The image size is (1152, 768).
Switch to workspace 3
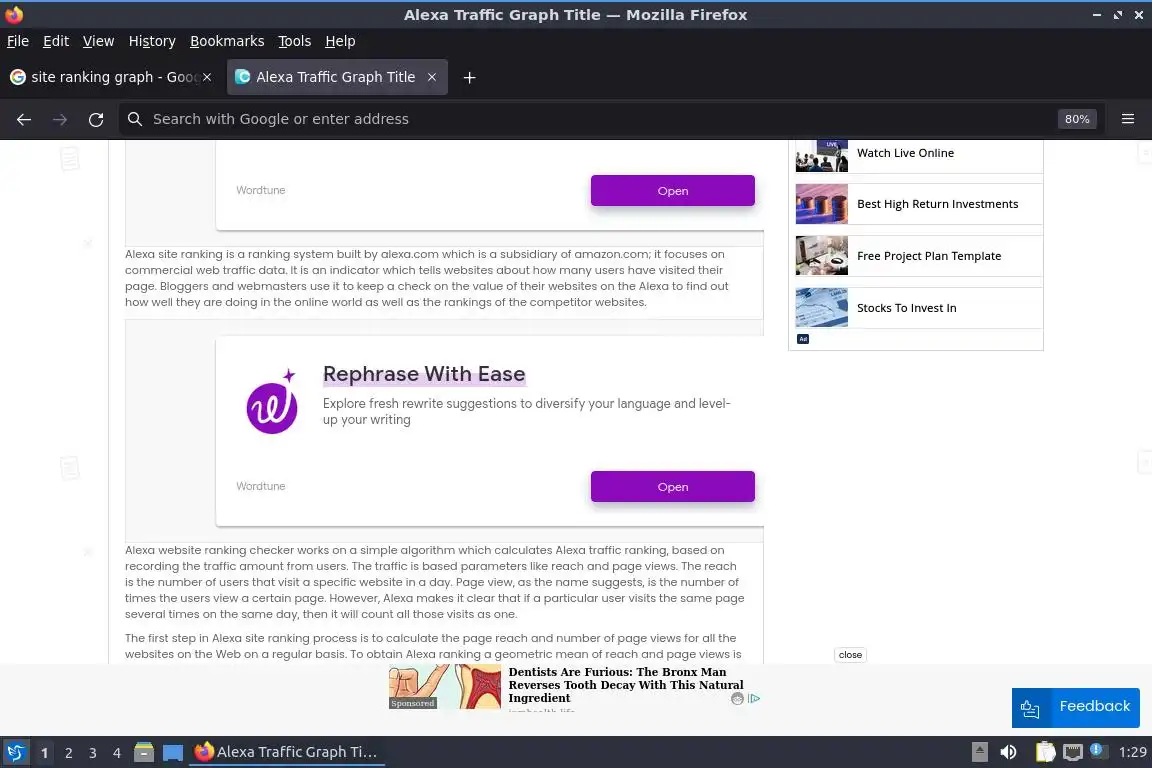pyautogui.click(x=93, y=753)
